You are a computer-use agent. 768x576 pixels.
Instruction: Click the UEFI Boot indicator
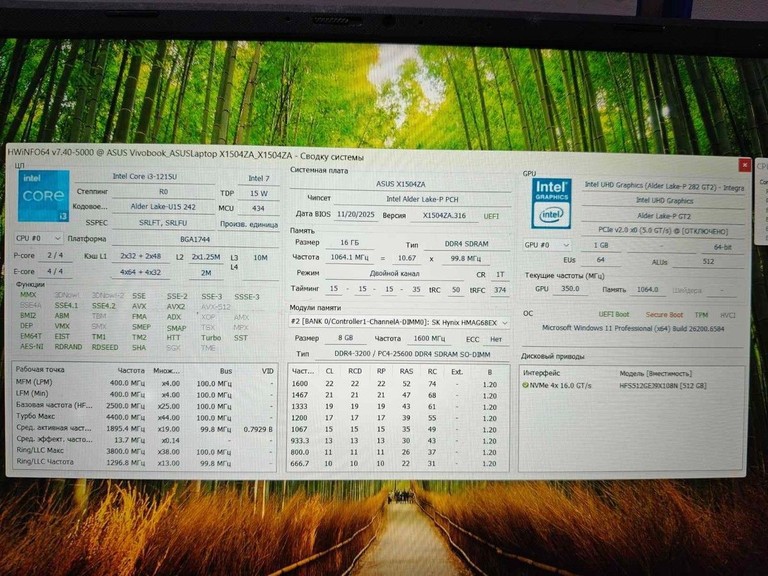[614, 314]
